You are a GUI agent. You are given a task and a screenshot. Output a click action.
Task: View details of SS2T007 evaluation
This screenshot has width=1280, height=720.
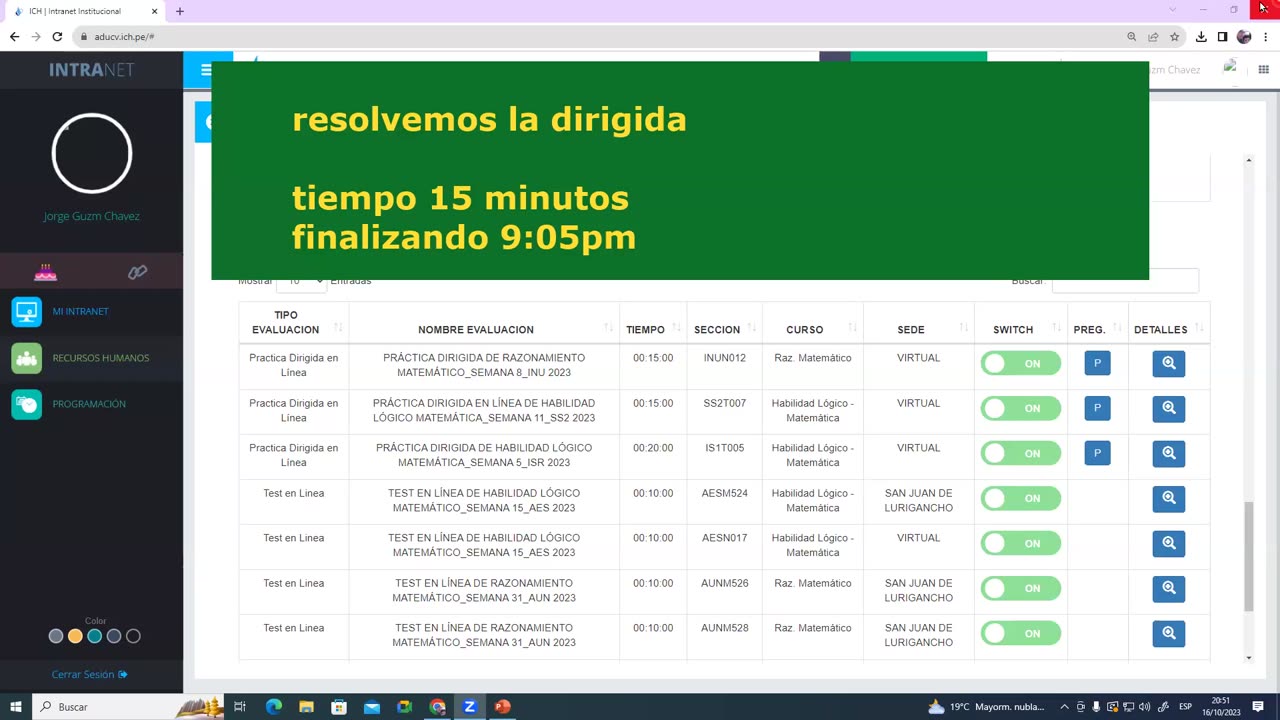tap(1168, 408)
